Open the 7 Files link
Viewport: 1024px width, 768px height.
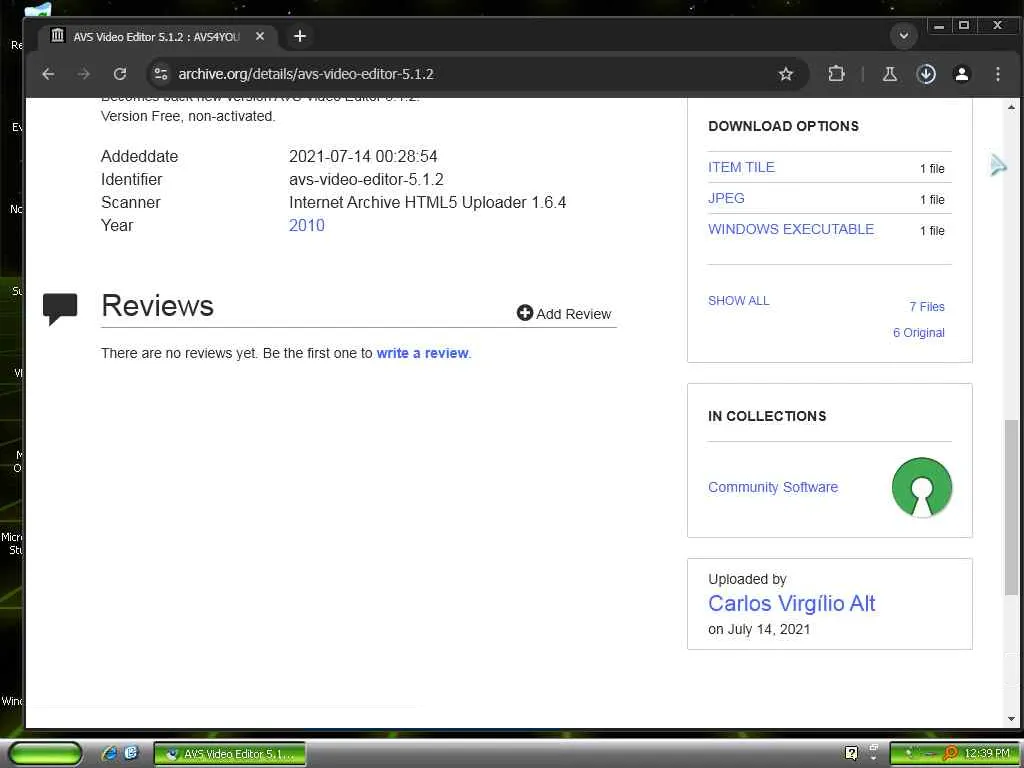click(x=927, y=306)
